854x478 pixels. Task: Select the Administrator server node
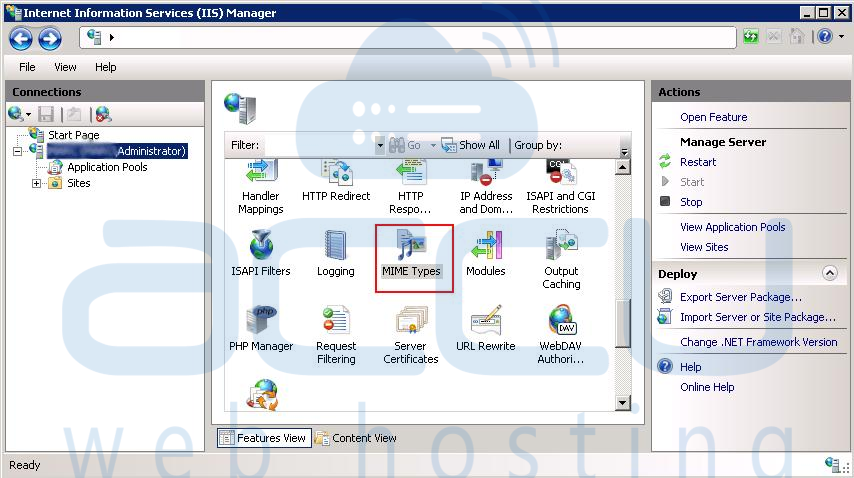pyautogui.click(x=117, y=151)
